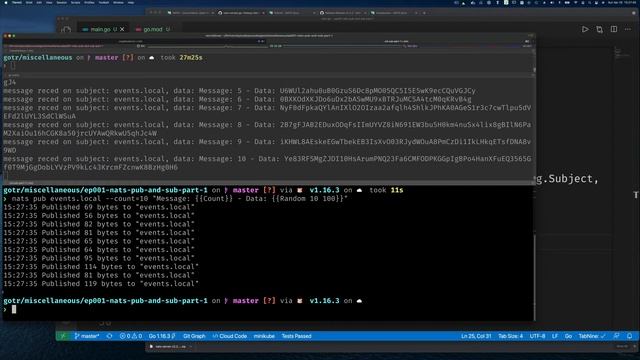Click 'Published 114 bytes' output line

[x=101, y=267]
